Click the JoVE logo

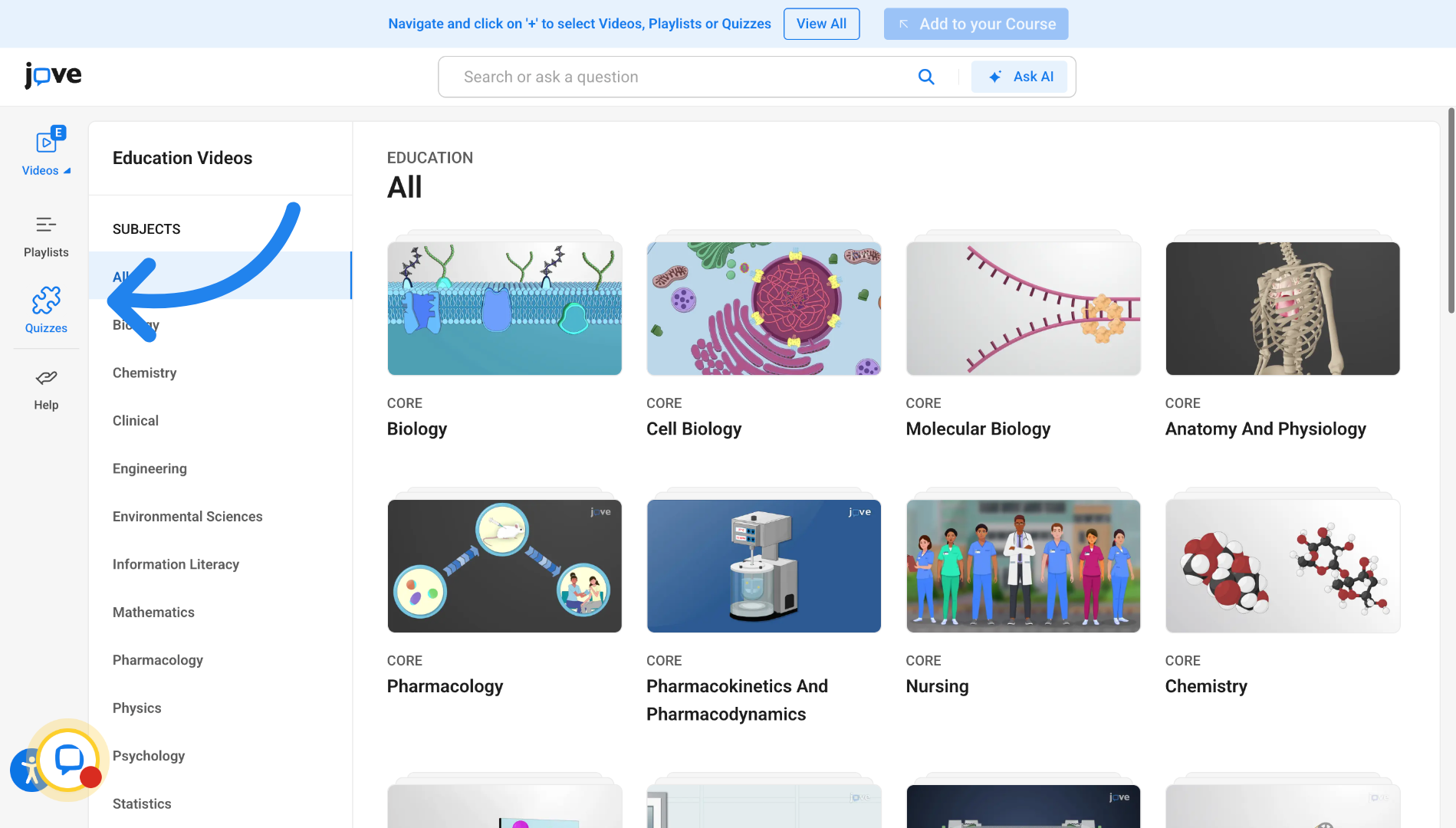pyautogui.click(x=53, y=75)
